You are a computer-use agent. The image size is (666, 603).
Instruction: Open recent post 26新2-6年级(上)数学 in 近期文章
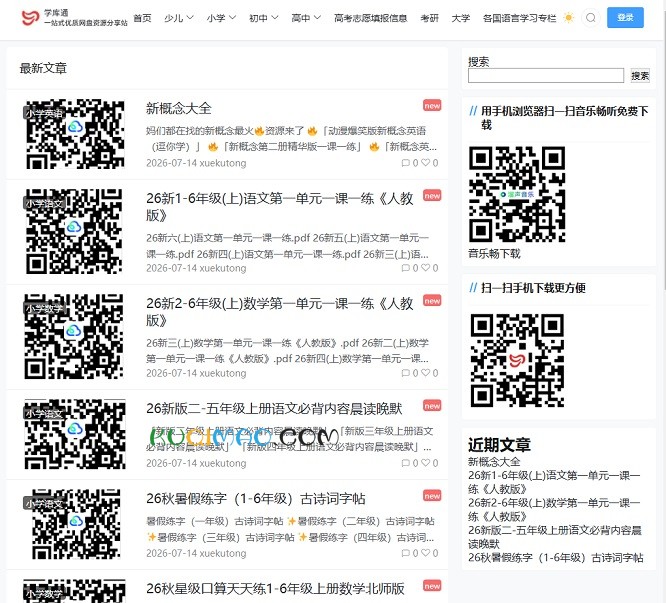[554, 510]
